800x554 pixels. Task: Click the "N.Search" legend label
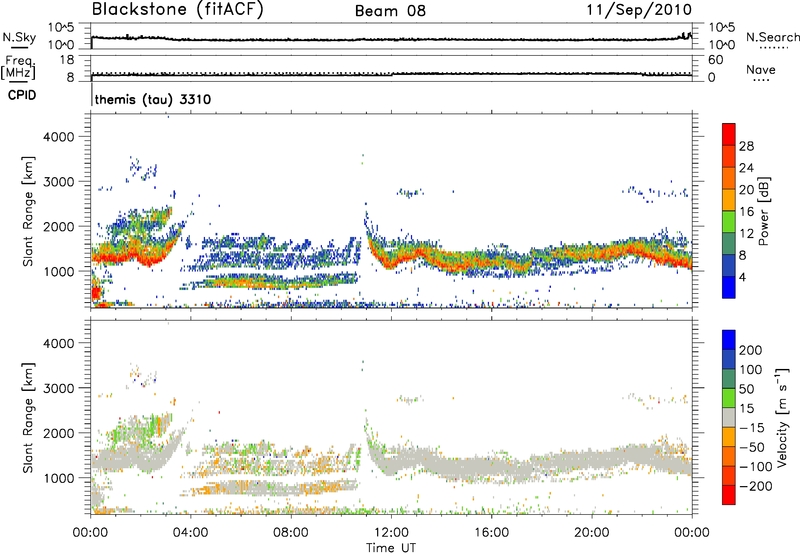773,37
